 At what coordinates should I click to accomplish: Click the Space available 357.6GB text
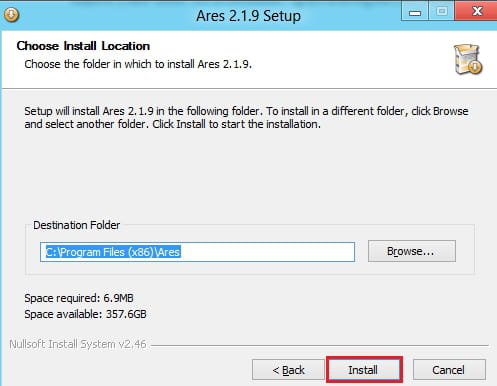pos(85,314)
